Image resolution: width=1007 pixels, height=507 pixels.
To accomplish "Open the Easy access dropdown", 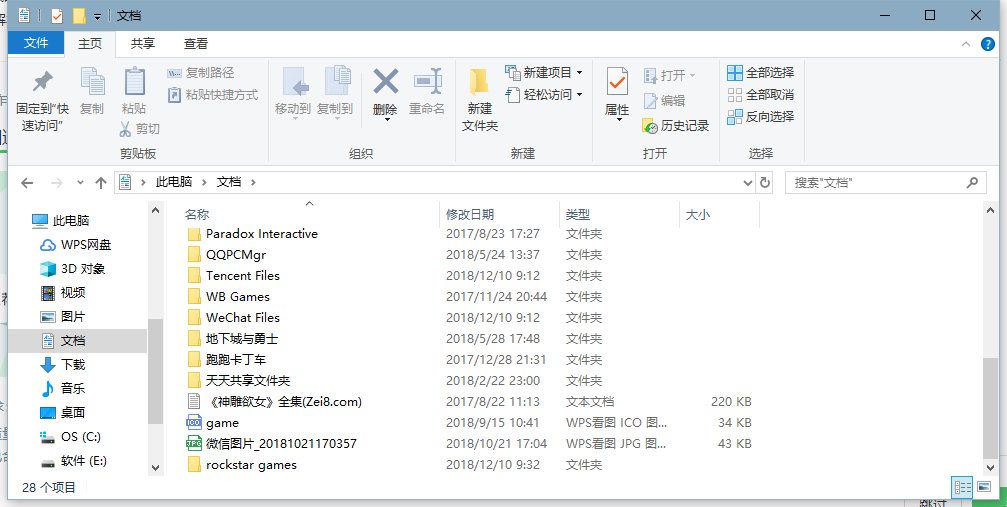I will click(x=544, y=94).
